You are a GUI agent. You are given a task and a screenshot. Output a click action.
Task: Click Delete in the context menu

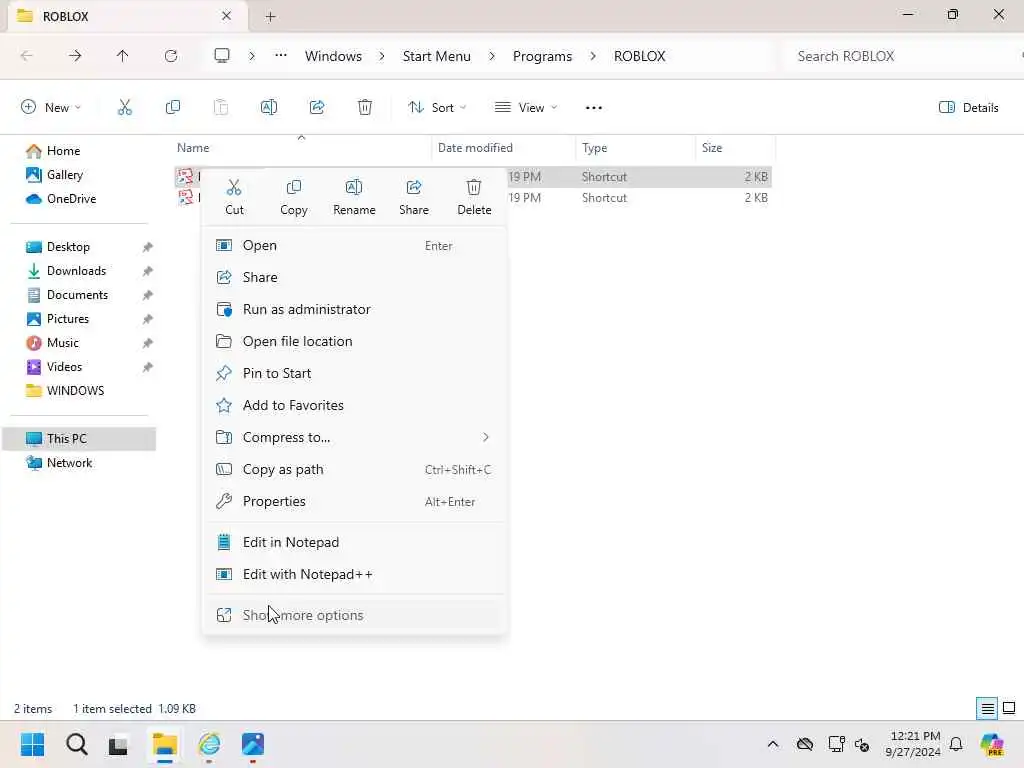click(x=474, y=197)
